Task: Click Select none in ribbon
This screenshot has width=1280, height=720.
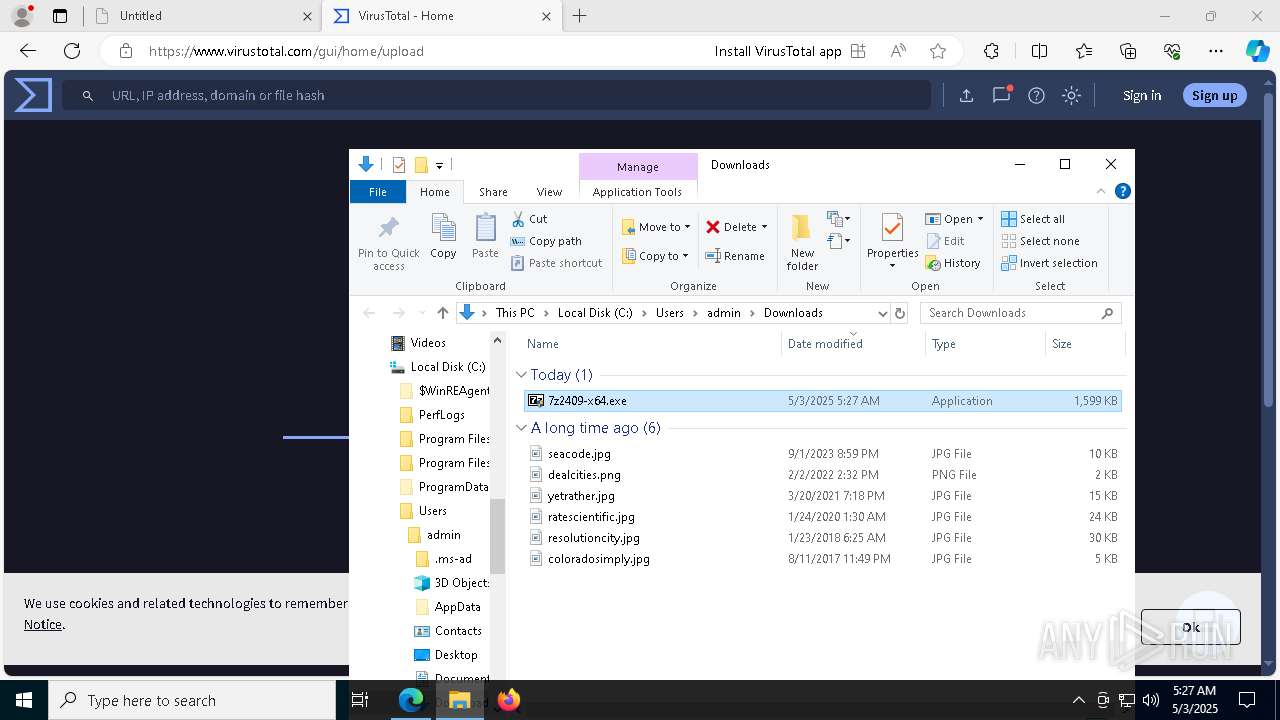Action: [x=1040, y=241]
